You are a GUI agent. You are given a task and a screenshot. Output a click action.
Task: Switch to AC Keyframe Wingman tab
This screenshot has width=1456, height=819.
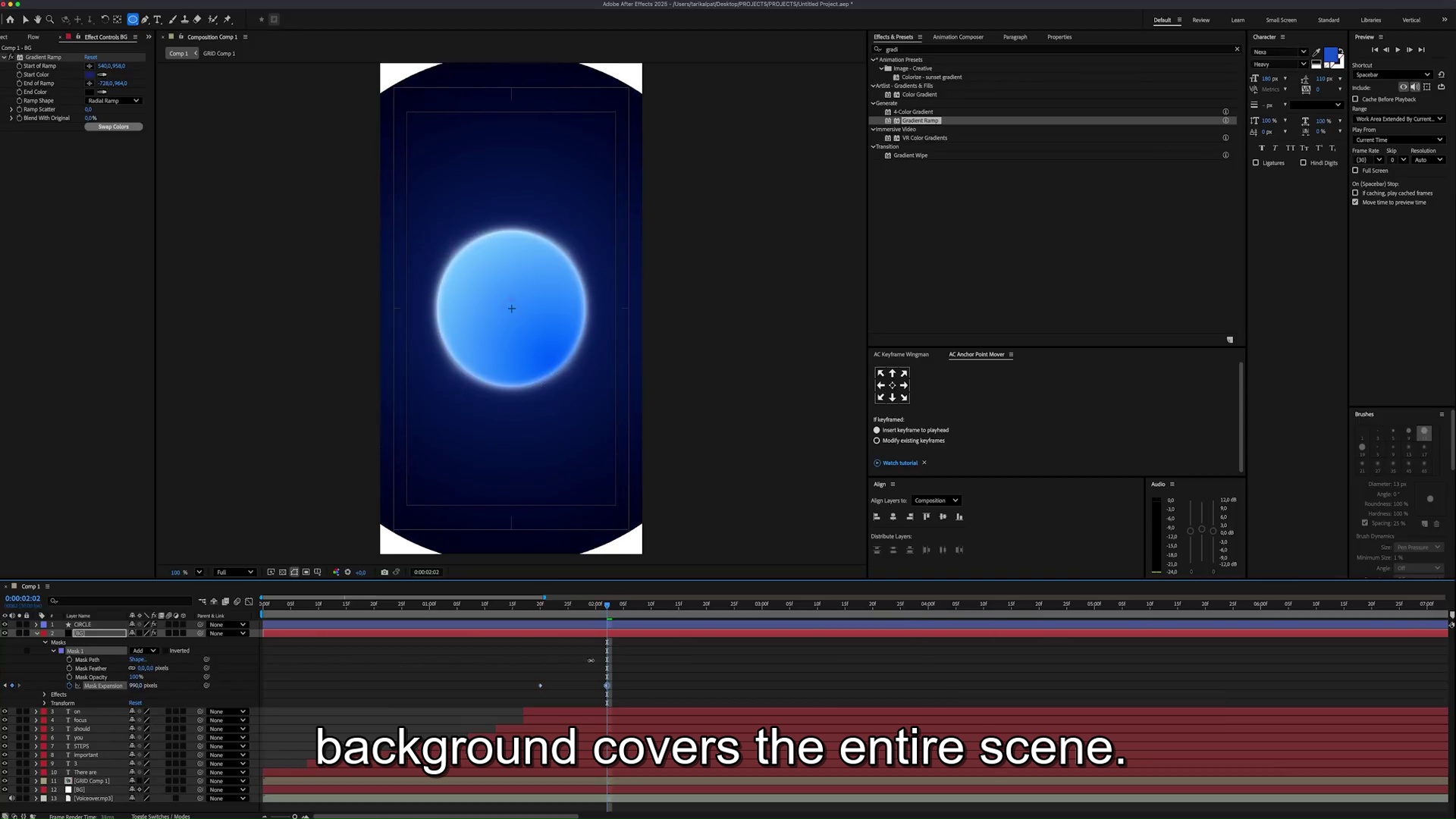(x=901, y=355)
